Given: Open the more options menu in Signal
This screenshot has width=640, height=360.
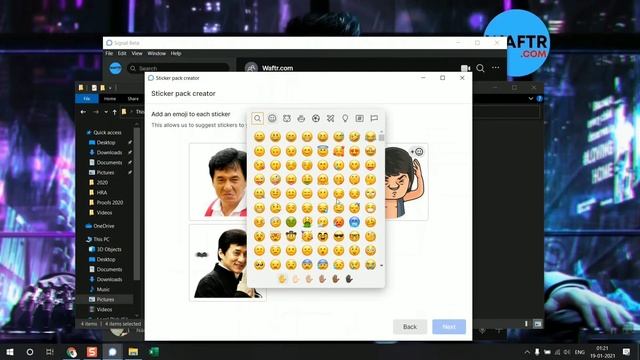Looking at the screenshot, I should pyautogui.click(x=496, y=68).
